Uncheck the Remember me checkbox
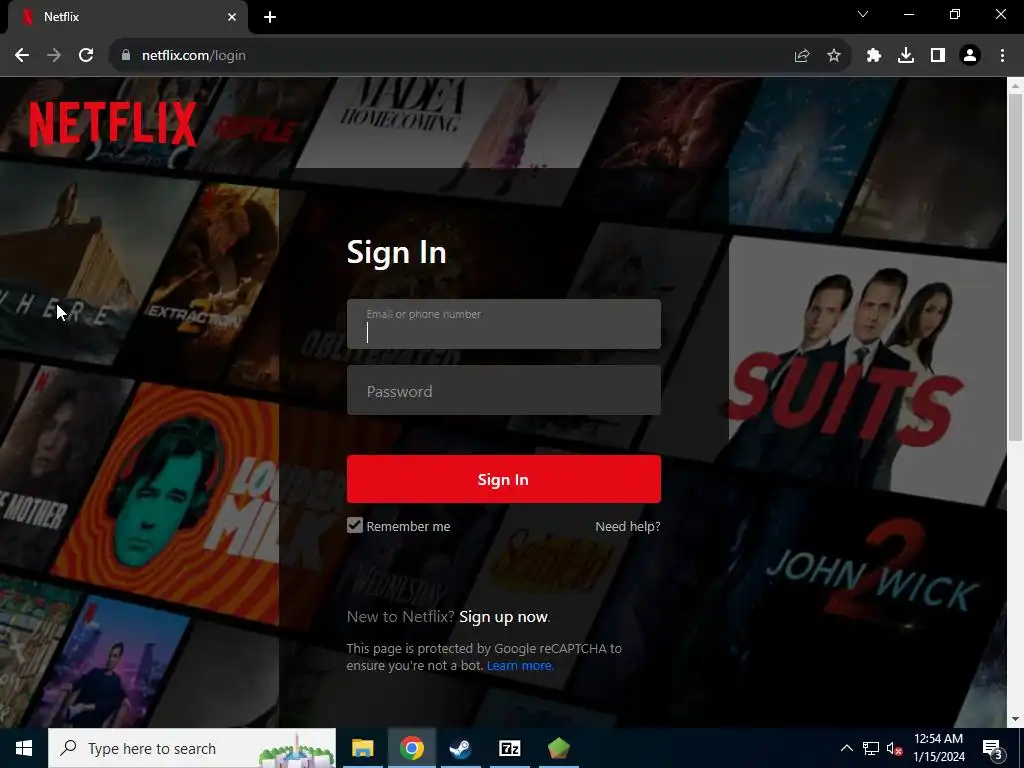Screen dimensions: 1024x768 (x=355, y=526)
